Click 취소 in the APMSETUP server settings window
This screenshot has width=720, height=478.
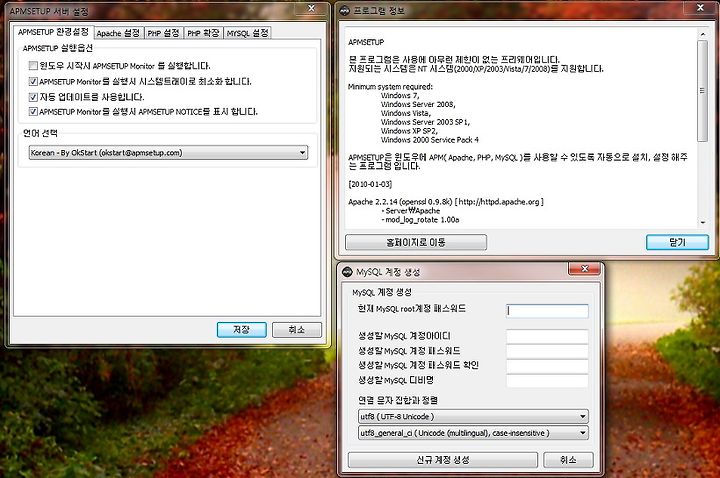click(297, 330)
